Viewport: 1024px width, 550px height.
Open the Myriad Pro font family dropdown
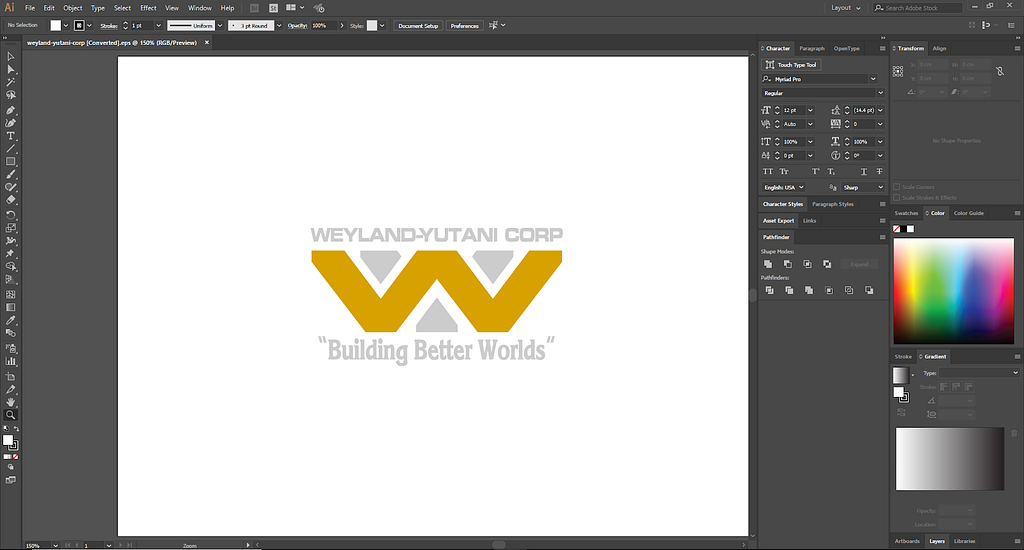873,79
